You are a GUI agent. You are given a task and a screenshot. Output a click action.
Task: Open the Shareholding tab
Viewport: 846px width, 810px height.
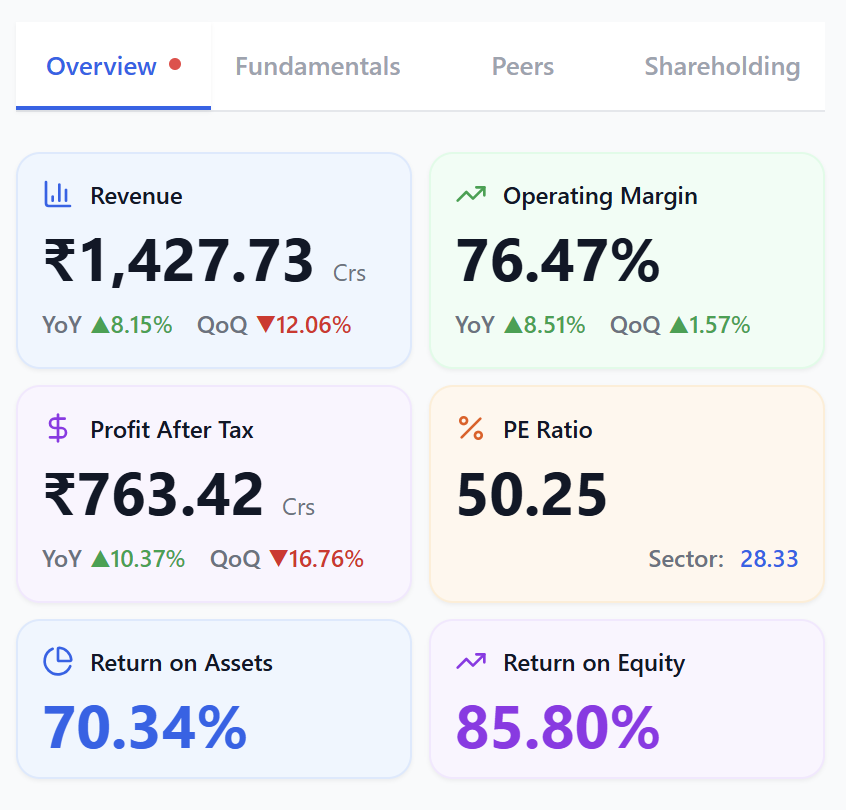[x=722, y=66]
